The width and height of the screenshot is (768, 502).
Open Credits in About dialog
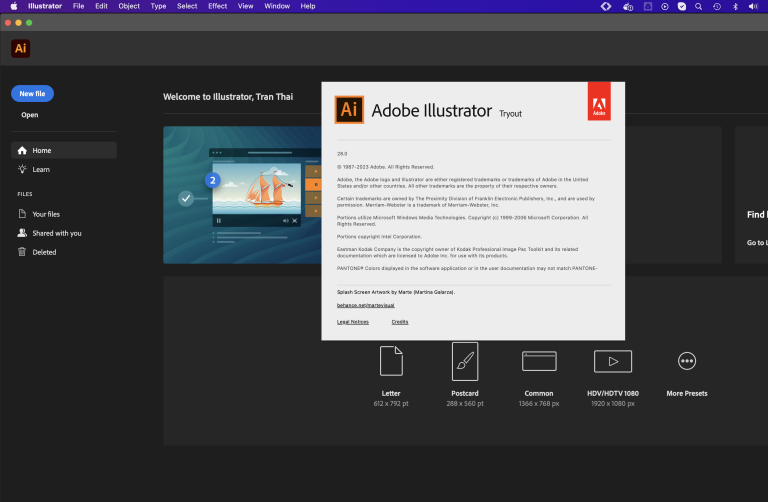(x=400, y=322)
